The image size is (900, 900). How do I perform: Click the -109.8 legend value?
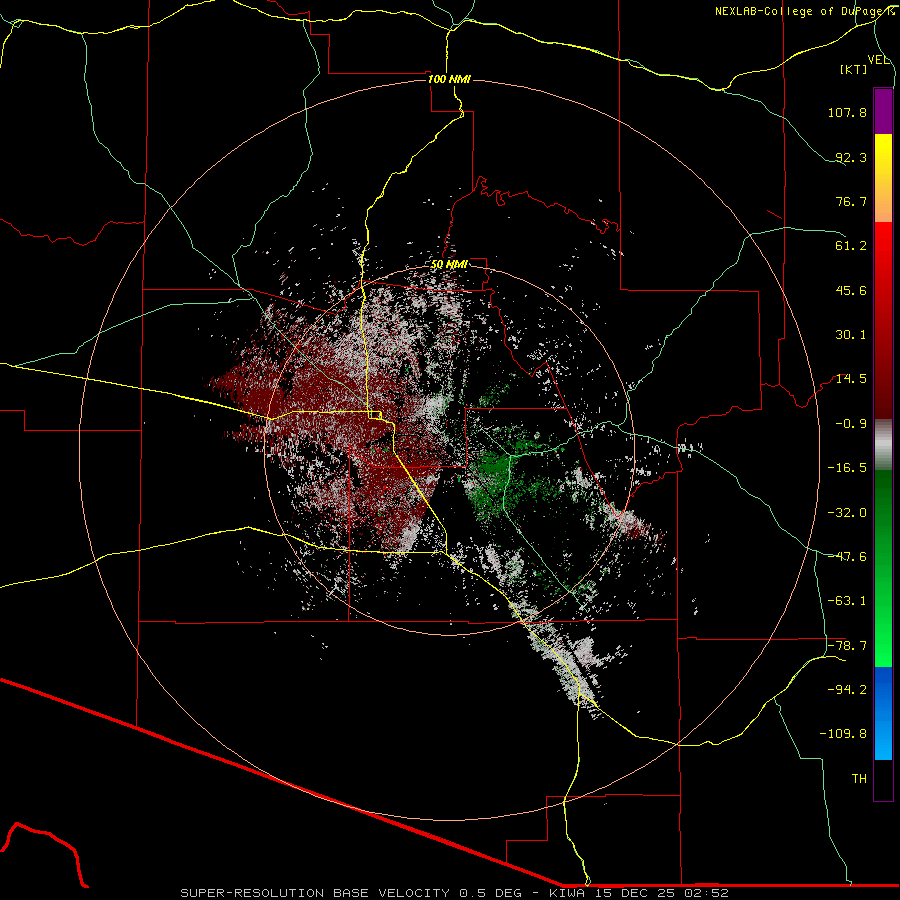(x=843, y=734)
